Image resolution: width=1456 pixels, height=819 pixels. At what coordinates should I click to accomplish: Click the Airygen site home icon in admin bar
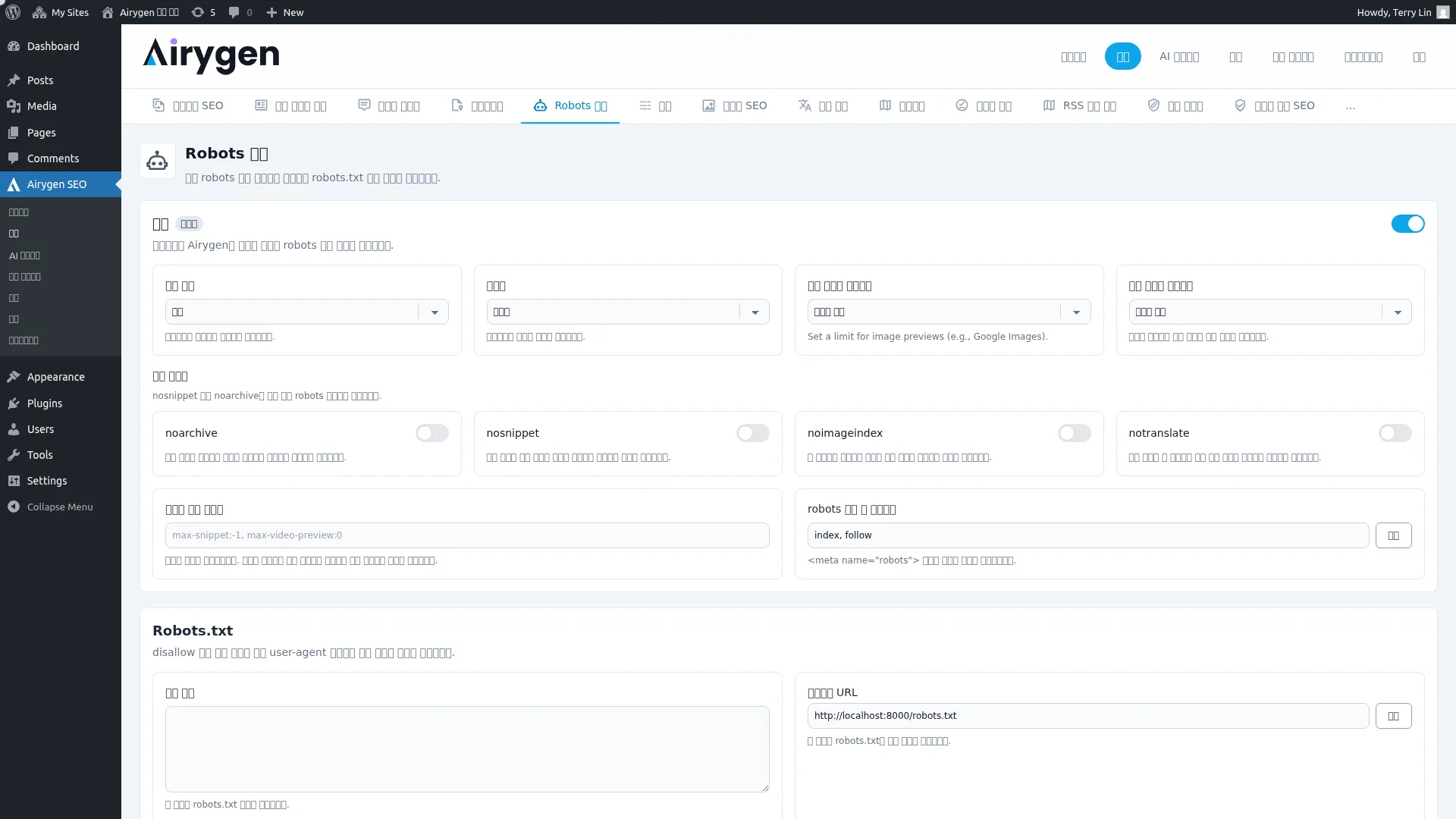108,12
